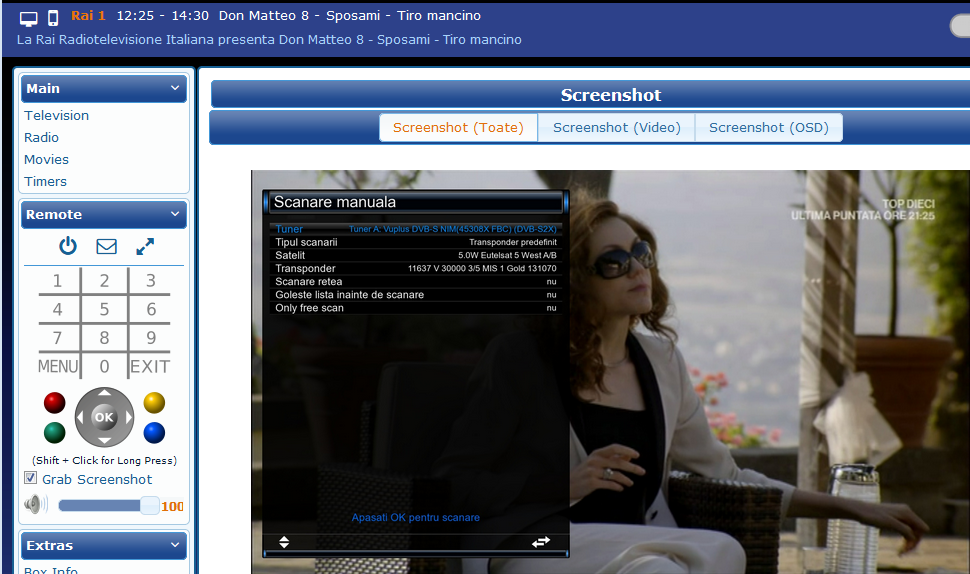Click the OK button on the d-pad

[104, 418]
